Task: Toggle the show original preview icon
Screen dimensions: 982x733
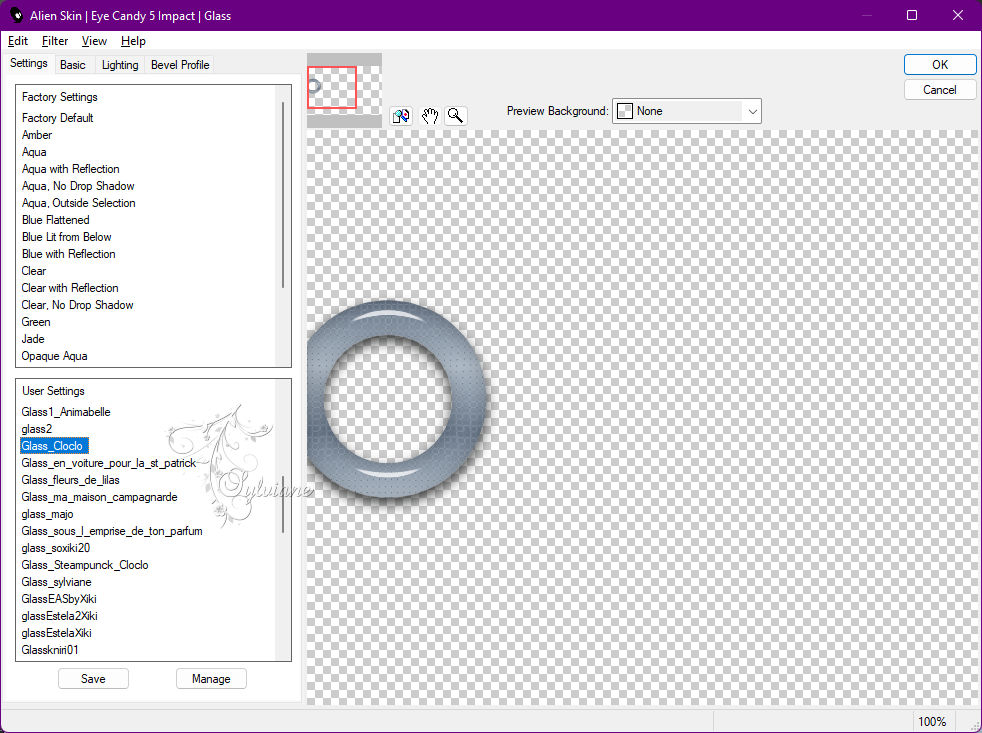Action: coord(401,116)
